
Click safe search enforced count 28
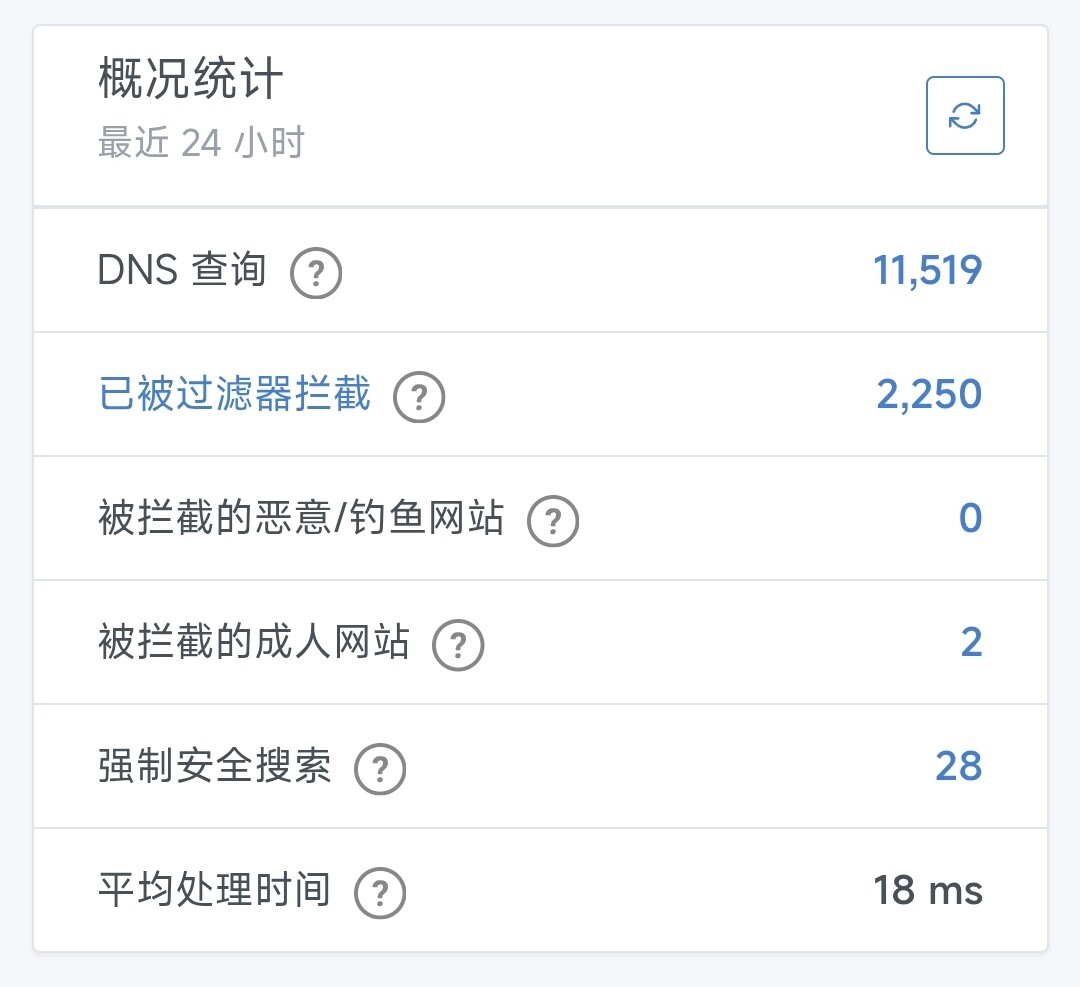[x=959, y=766]
